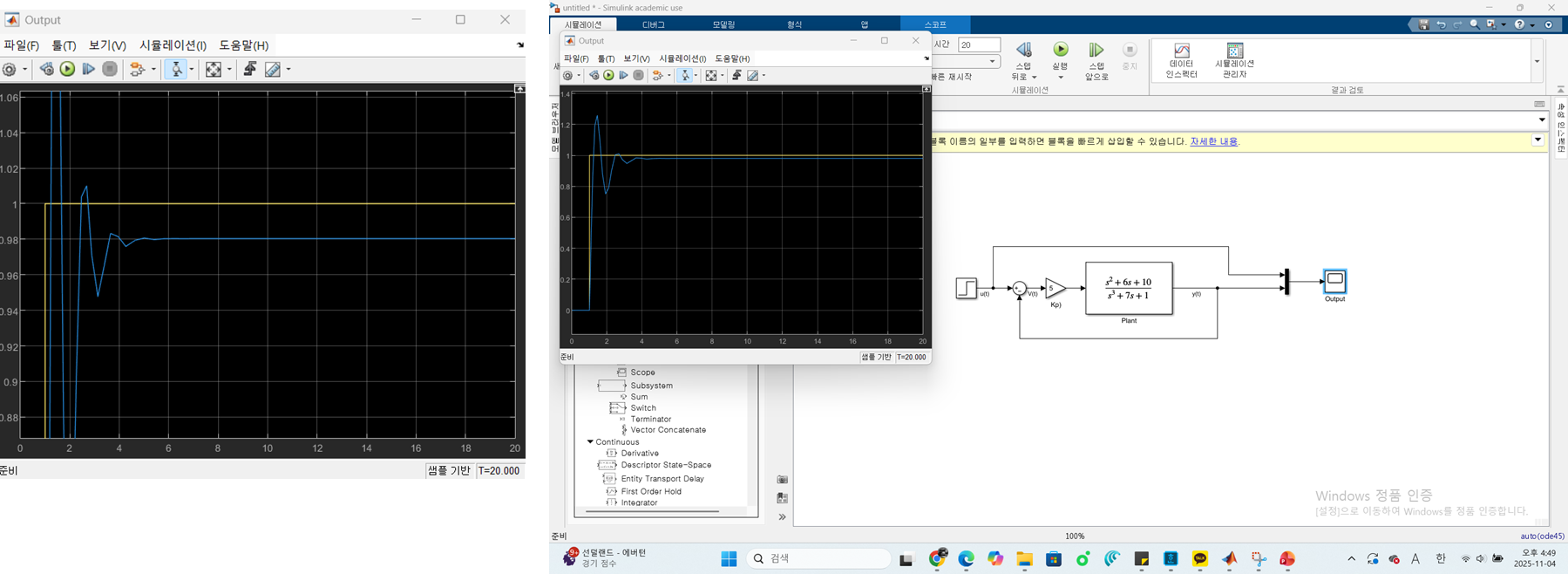
Task: Click 중지 stop button in Simulink ribbon
Action: [x=1130, y=56]
